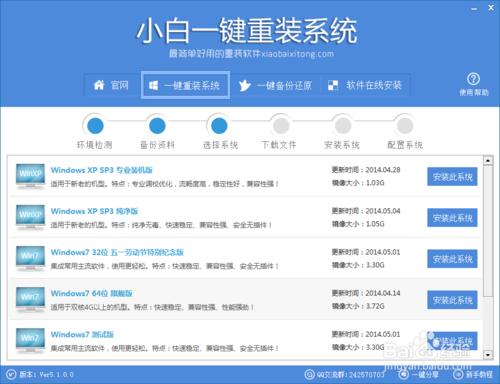500x384 pixels.
Task: Install the Windows7 64位 旗舰版 system
Action: click(452, 300)
